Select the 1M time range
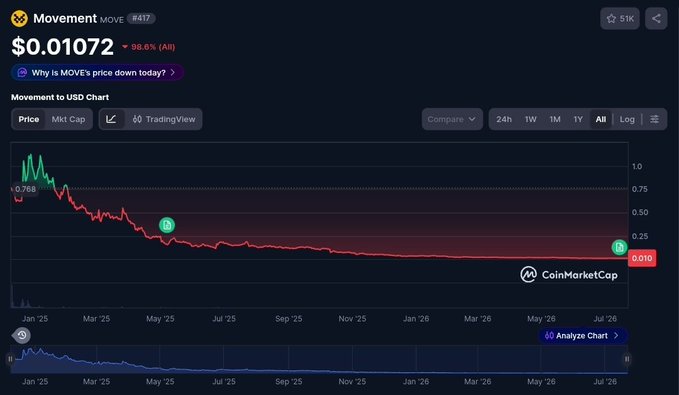Screen dimensions: 679x395 click(555, 119)
